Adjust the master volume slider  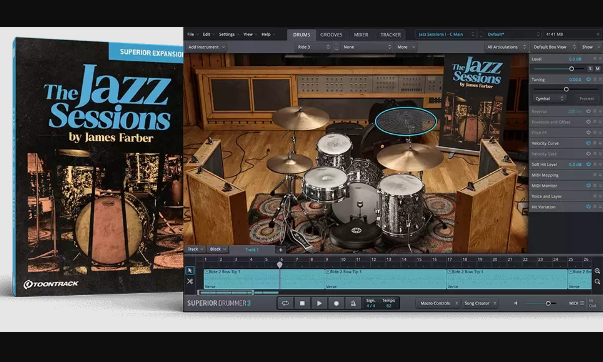click(548, 303)
